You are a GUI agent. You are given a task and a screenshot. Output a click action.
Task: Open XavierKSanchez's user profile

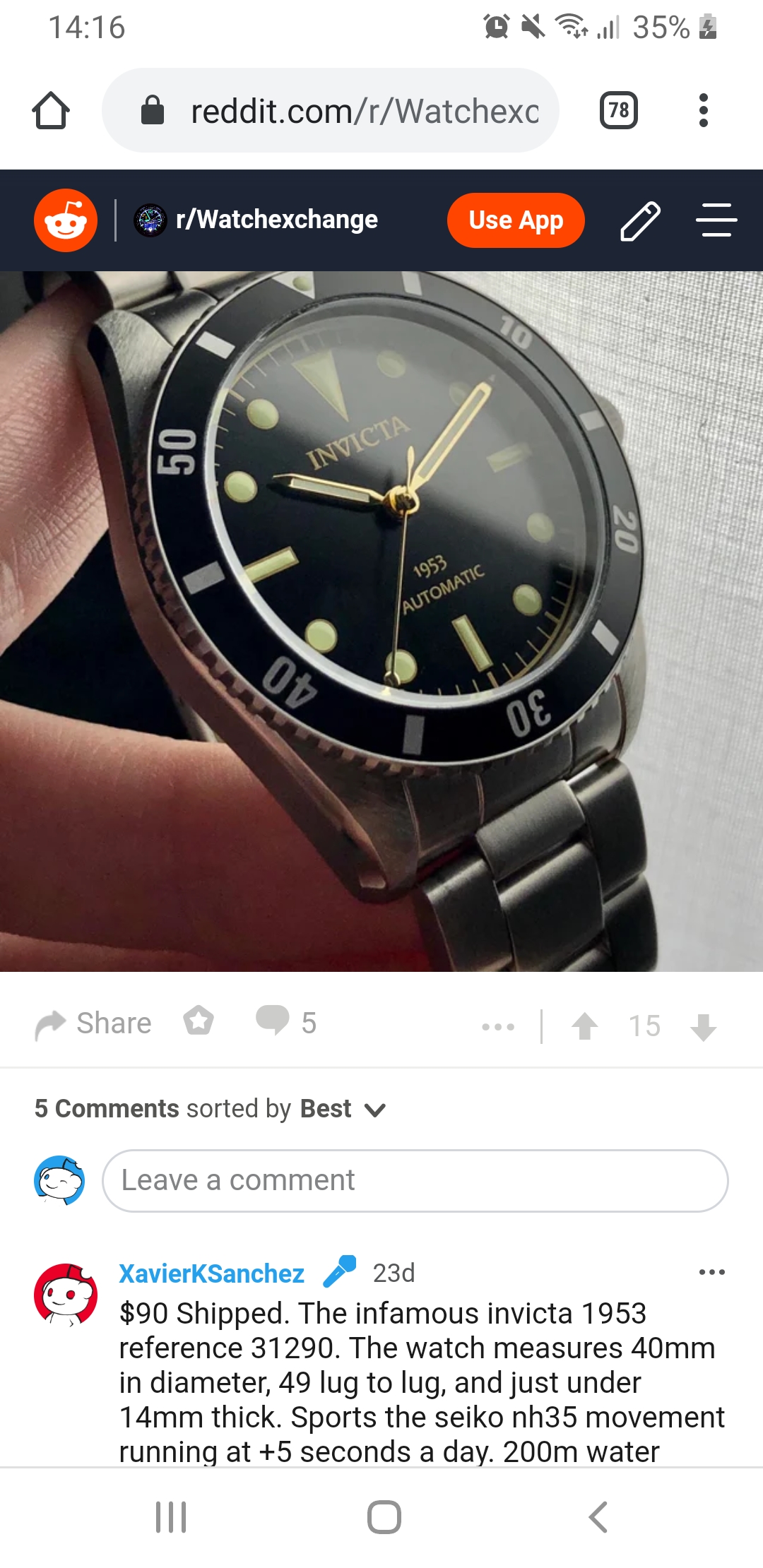[211, 1273]
